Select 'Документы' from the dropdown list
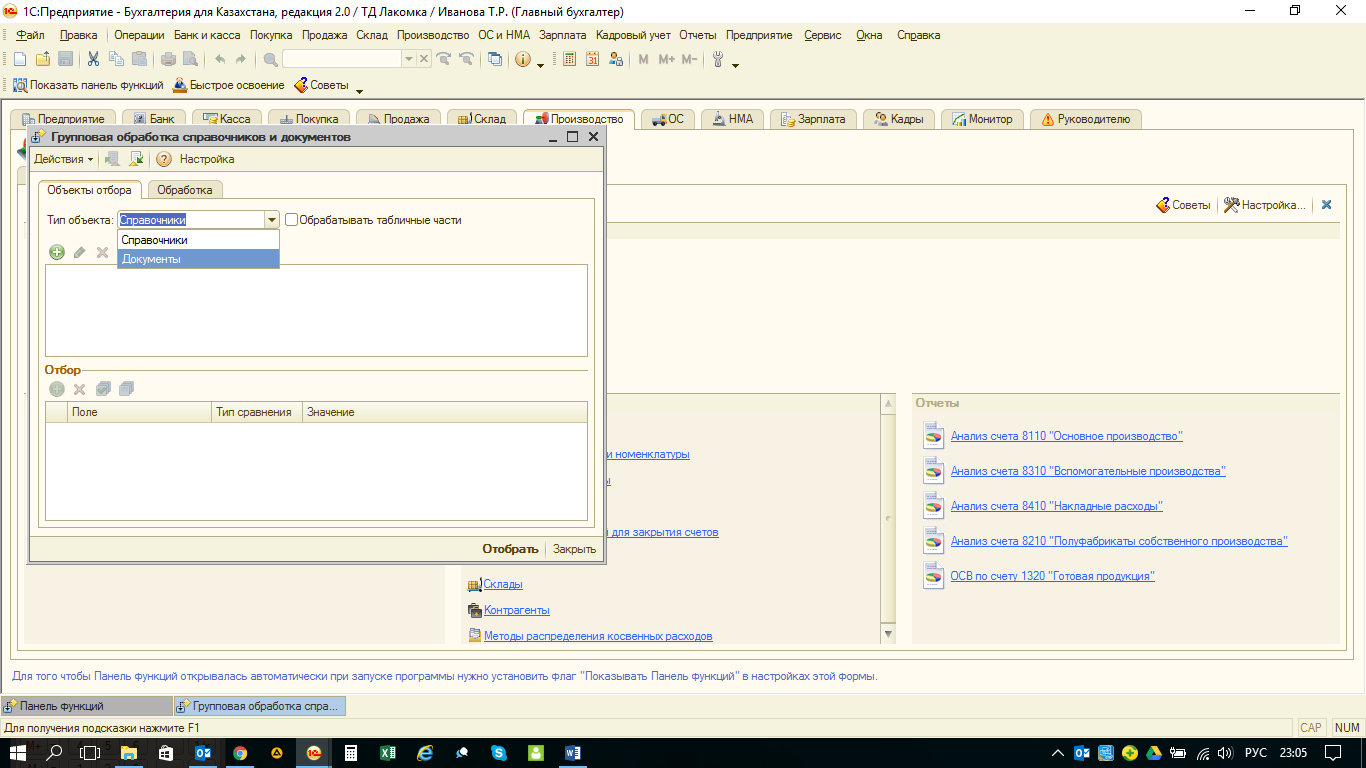The height and width of the screenshot is (768, 1366). [198, 259]
